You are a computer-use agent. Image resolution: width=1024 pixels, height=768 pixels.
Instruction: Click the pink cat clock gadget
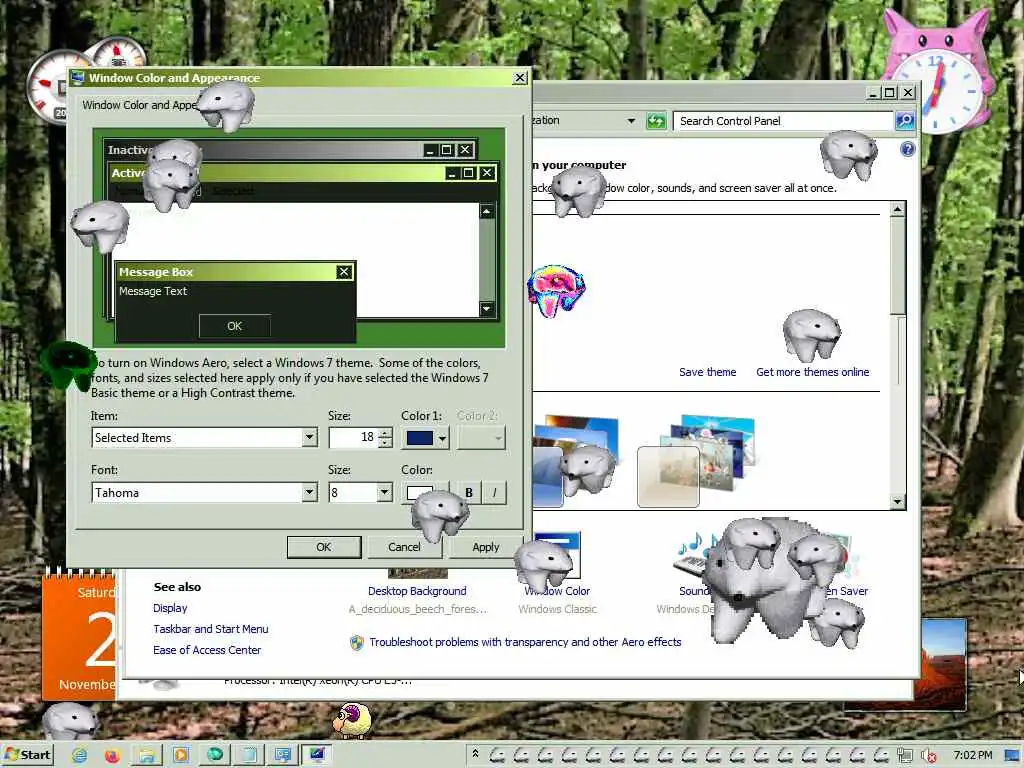point(938,72)
